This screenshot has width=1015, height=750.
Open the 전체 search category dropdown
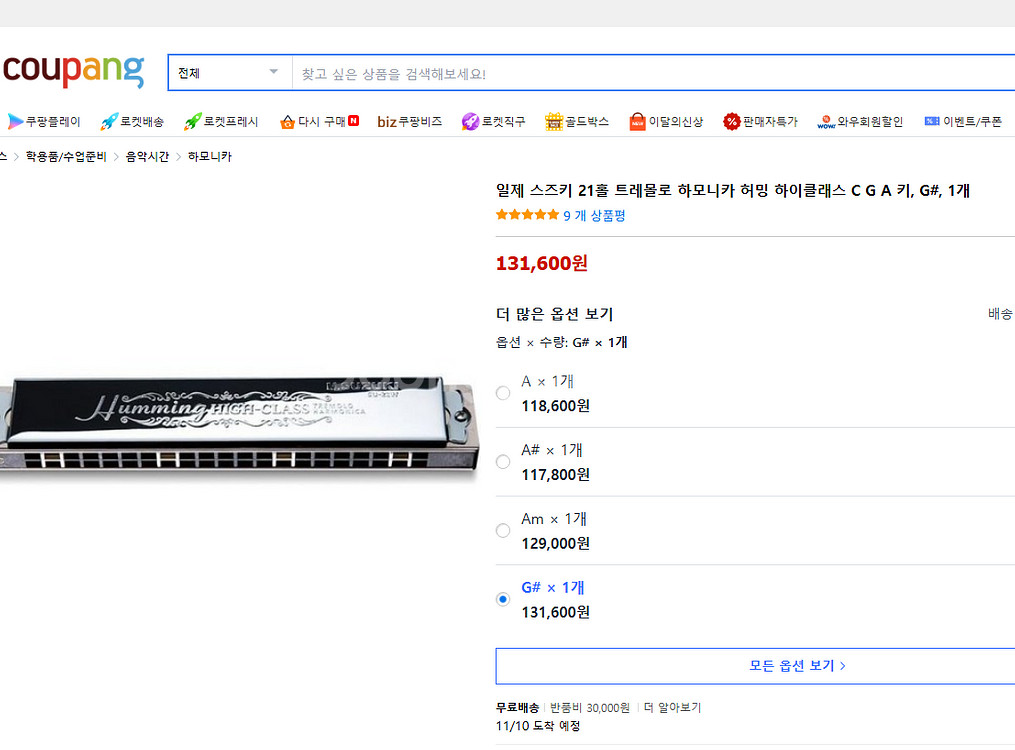[229, 73]
